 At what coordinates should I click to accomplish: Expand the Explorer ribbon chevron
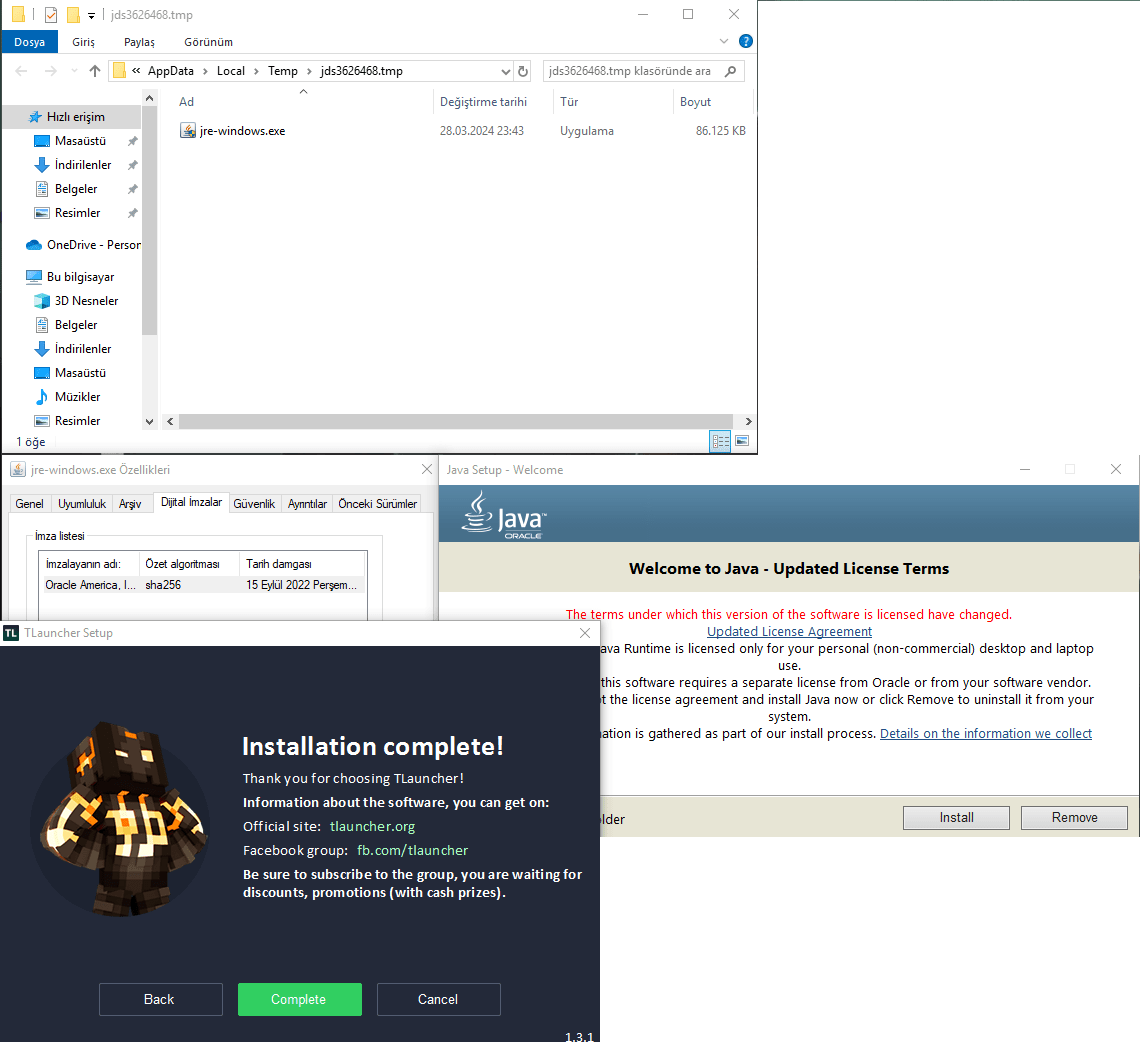[x=723, y=41]
